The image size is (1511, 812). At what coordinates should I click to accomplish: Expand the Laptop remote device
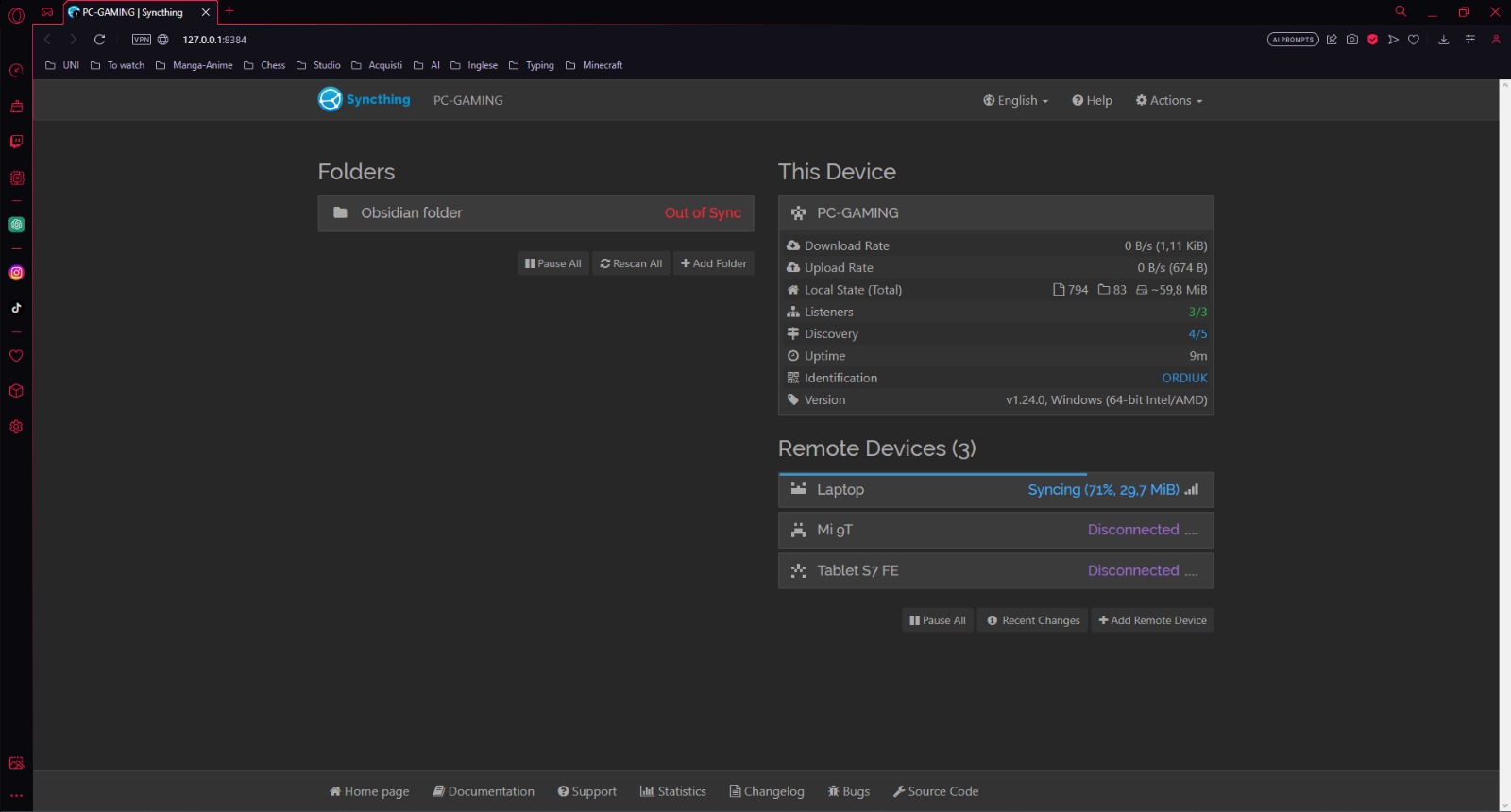(995, 490)
